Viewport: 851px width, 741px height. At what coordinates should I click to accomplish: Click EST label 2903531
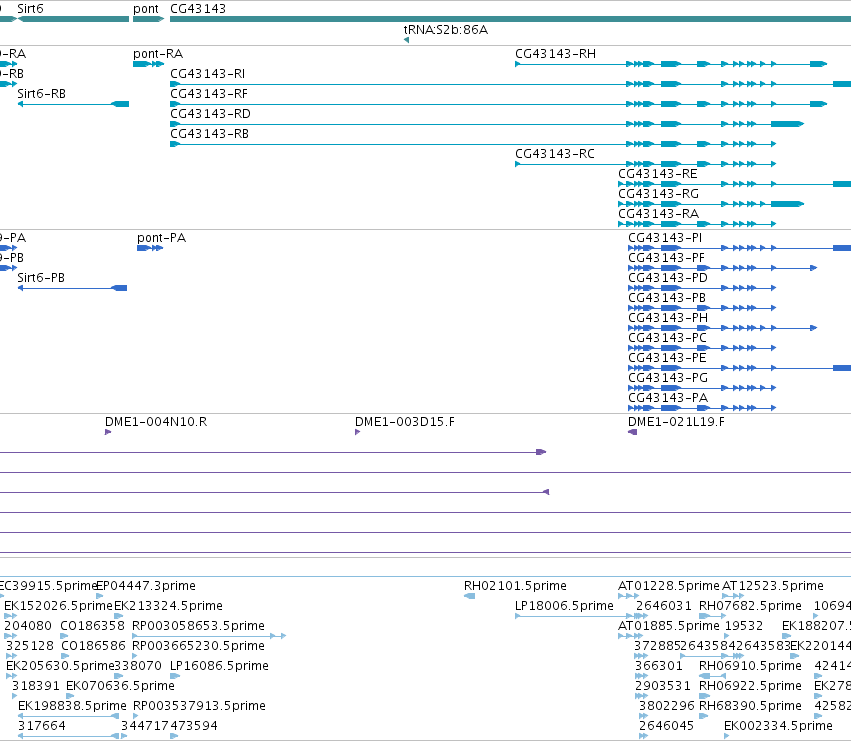coord(663,687)
